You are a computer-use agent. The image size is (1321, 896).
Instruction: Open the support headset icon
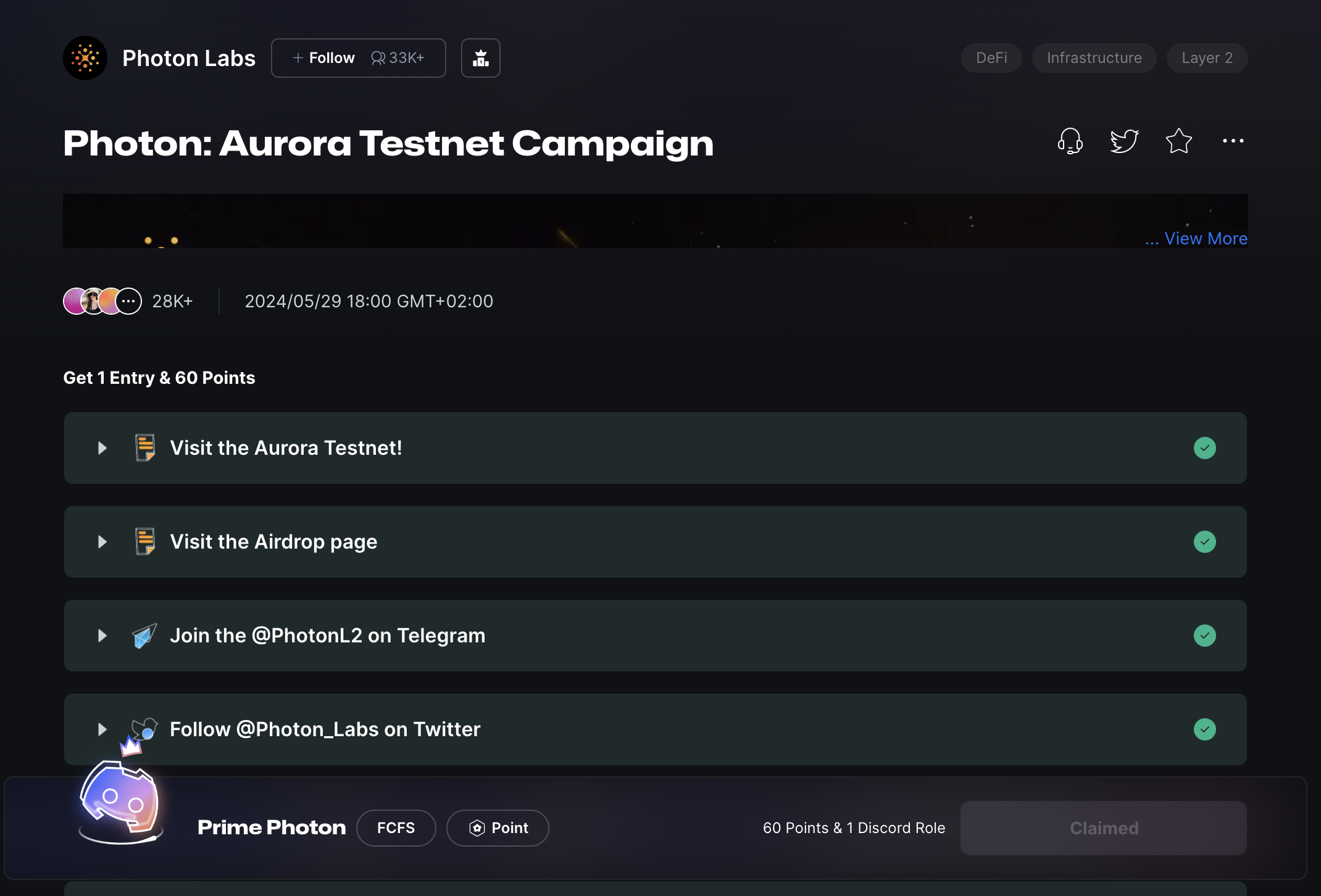1070,141
